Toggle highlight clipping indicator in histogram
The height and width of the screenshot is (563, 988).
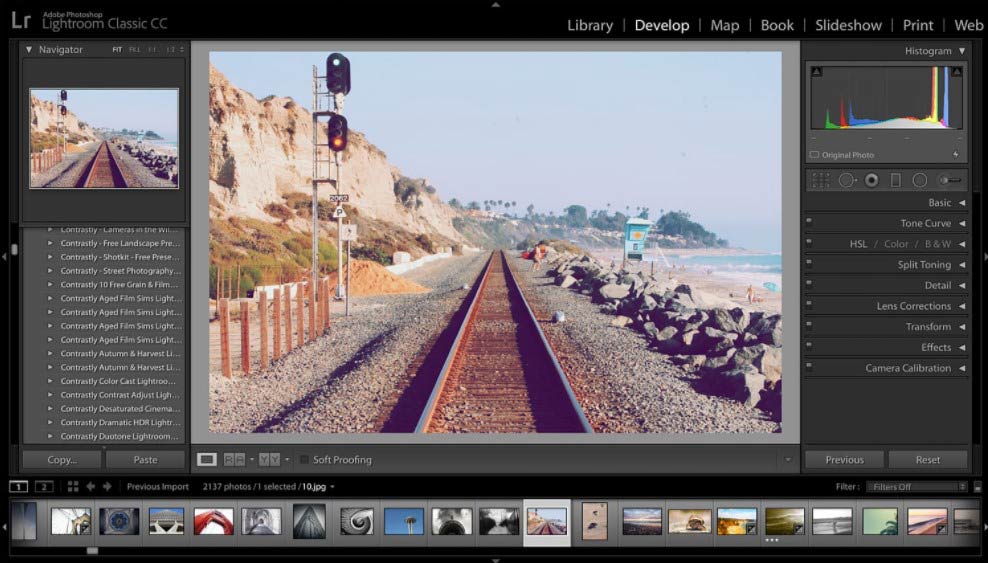(956, 72)
